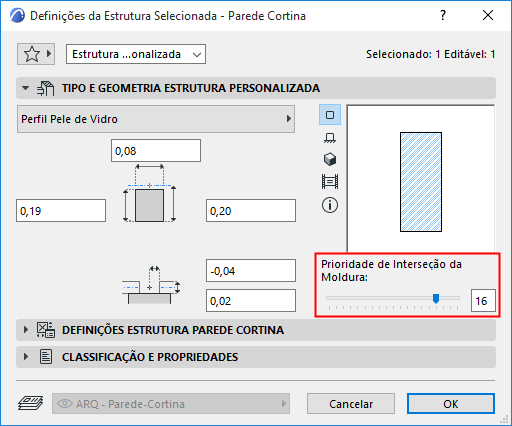
Task: Show the 3D cube preview
Action: pos(330,159)
